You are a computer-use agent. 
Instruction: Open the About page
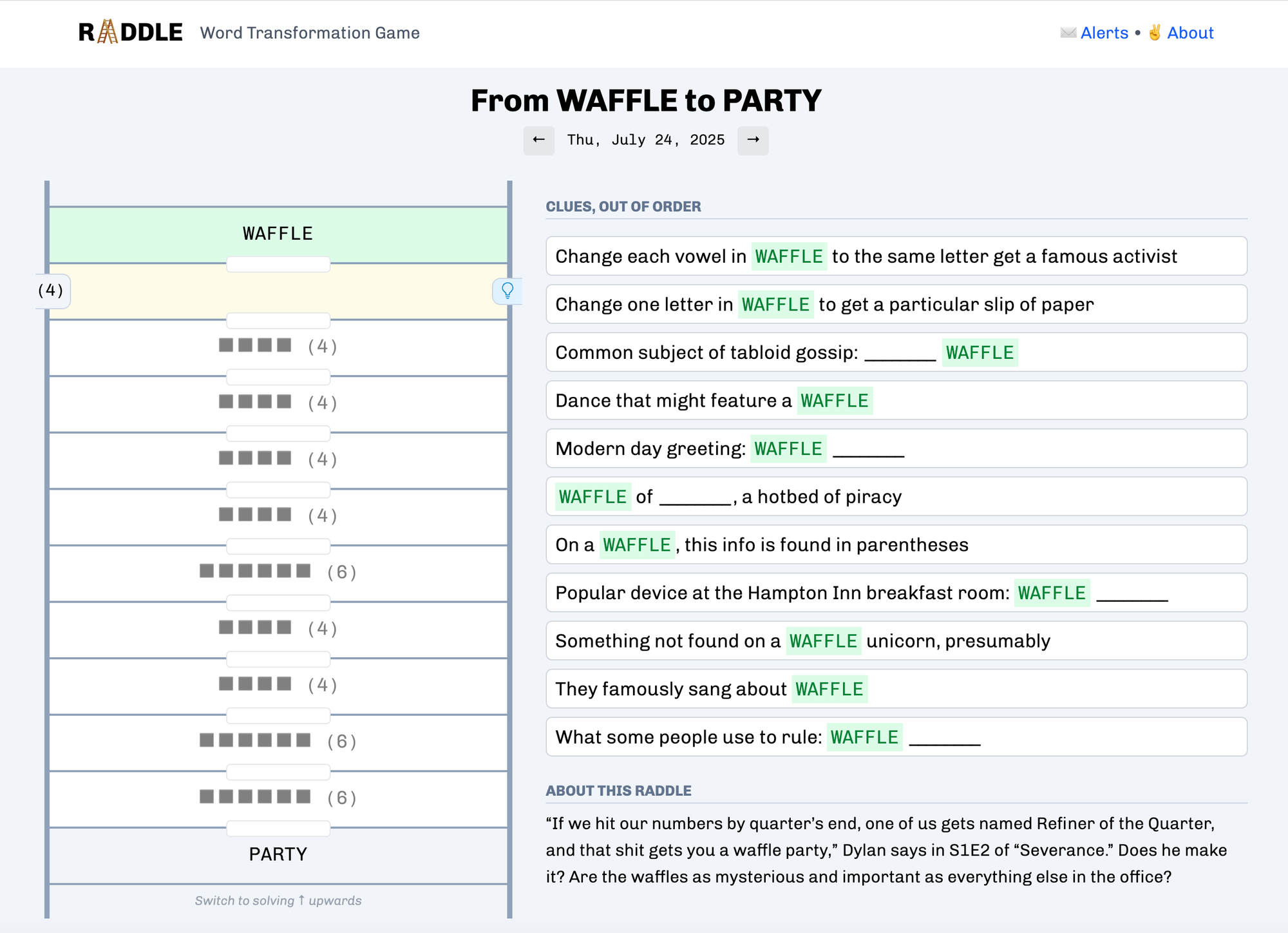1189,32
